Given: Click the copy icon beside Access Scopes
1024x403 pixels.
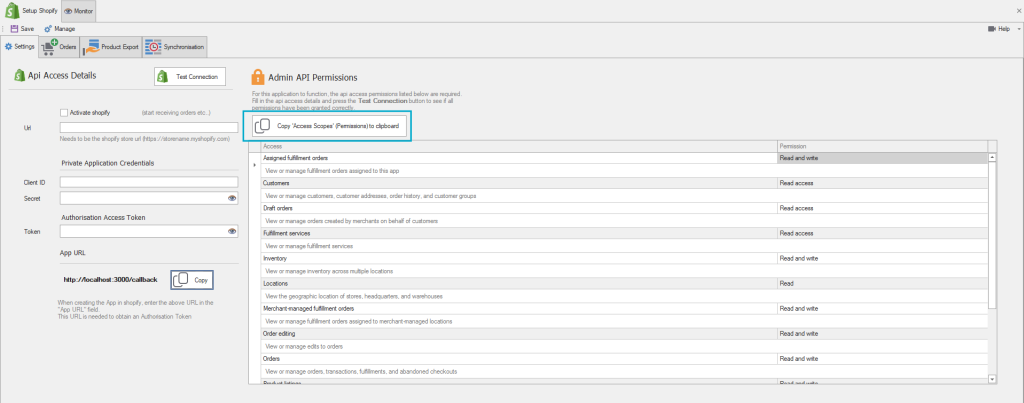Looking at the screenshot, I should pos(262,125).
